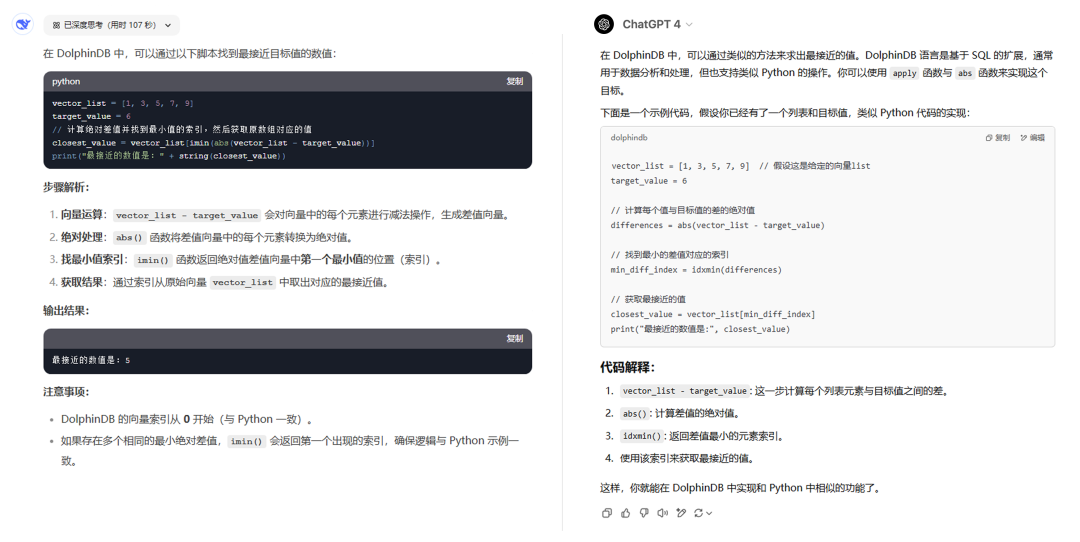The image size is (1080, 542).
Task: Click the 'dolphindb' code block label
Action: click(629, 138)
